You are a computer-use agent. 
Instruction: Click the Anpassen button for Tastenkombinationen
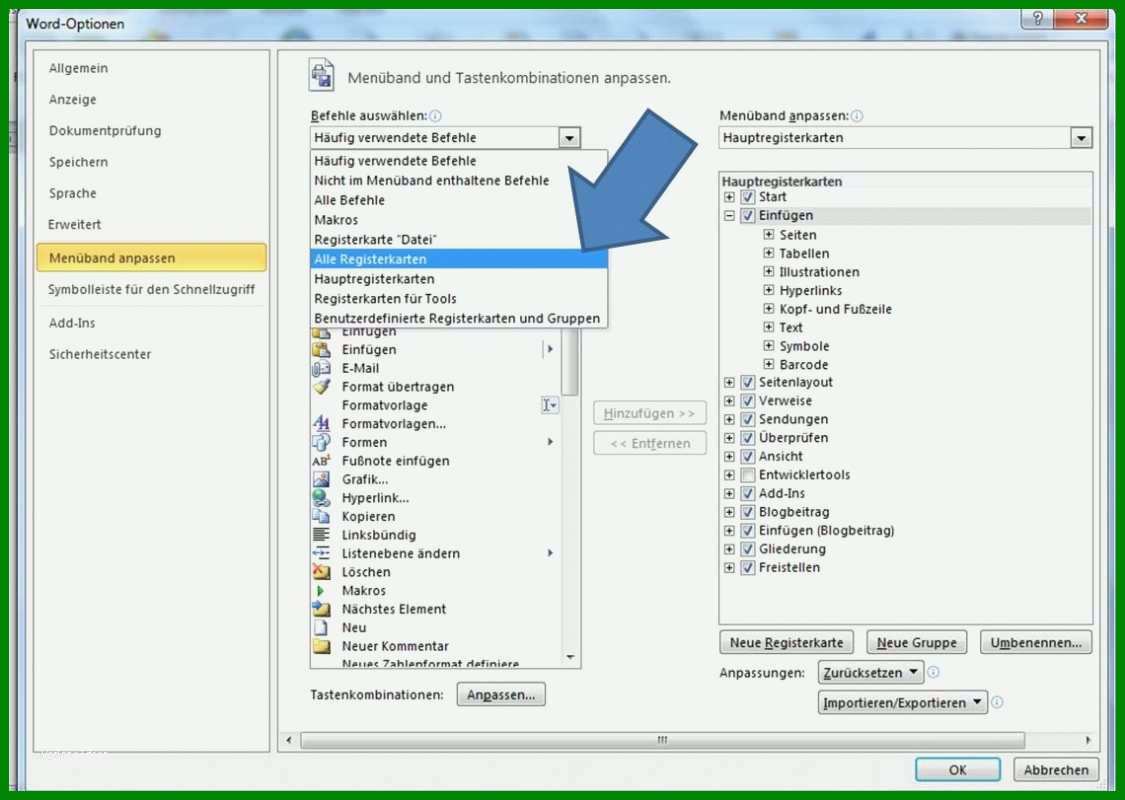click(501, 695)
